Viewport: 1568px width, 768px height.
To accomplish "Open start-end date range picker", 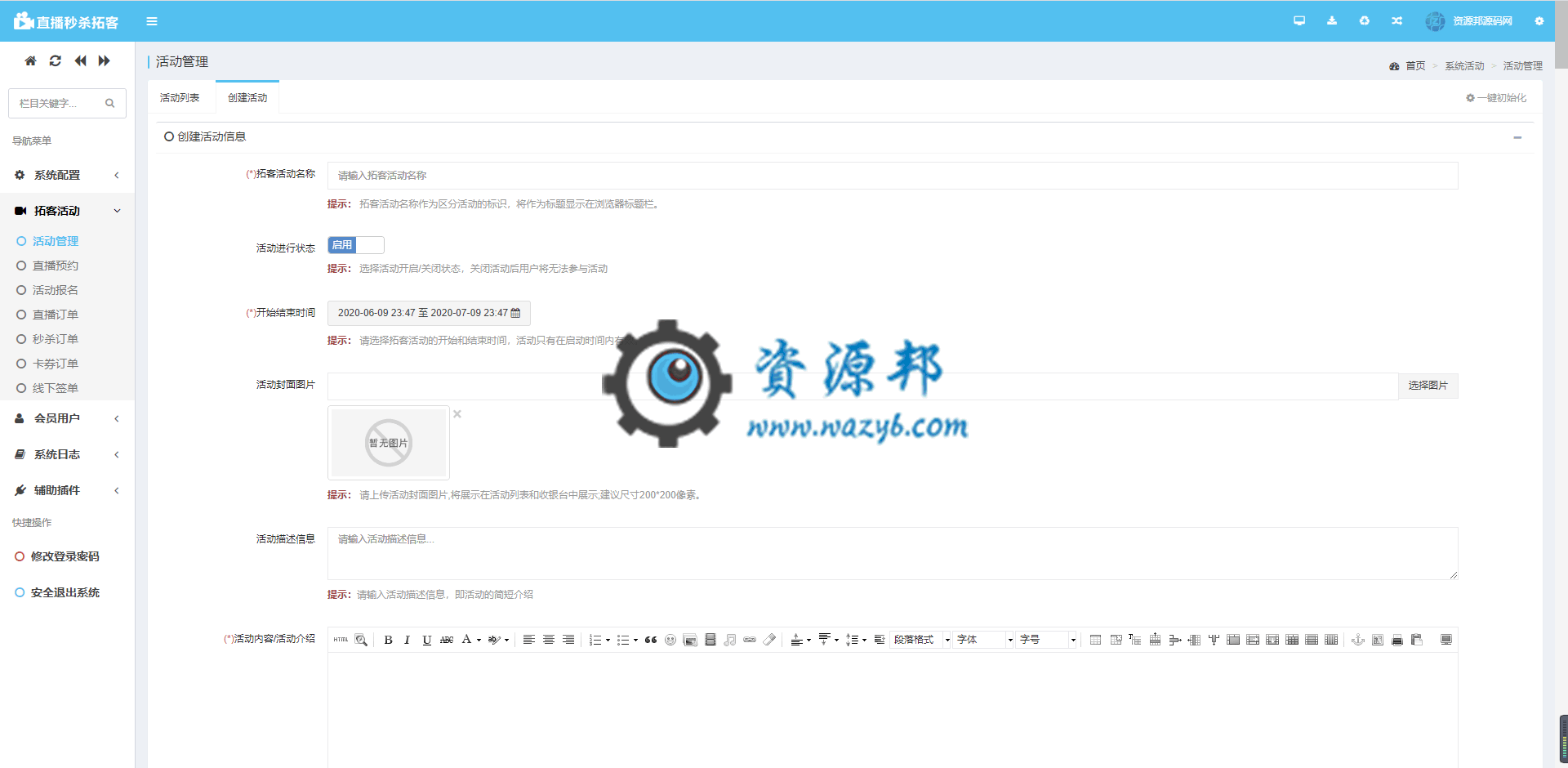I will click(x=429, y=313).
